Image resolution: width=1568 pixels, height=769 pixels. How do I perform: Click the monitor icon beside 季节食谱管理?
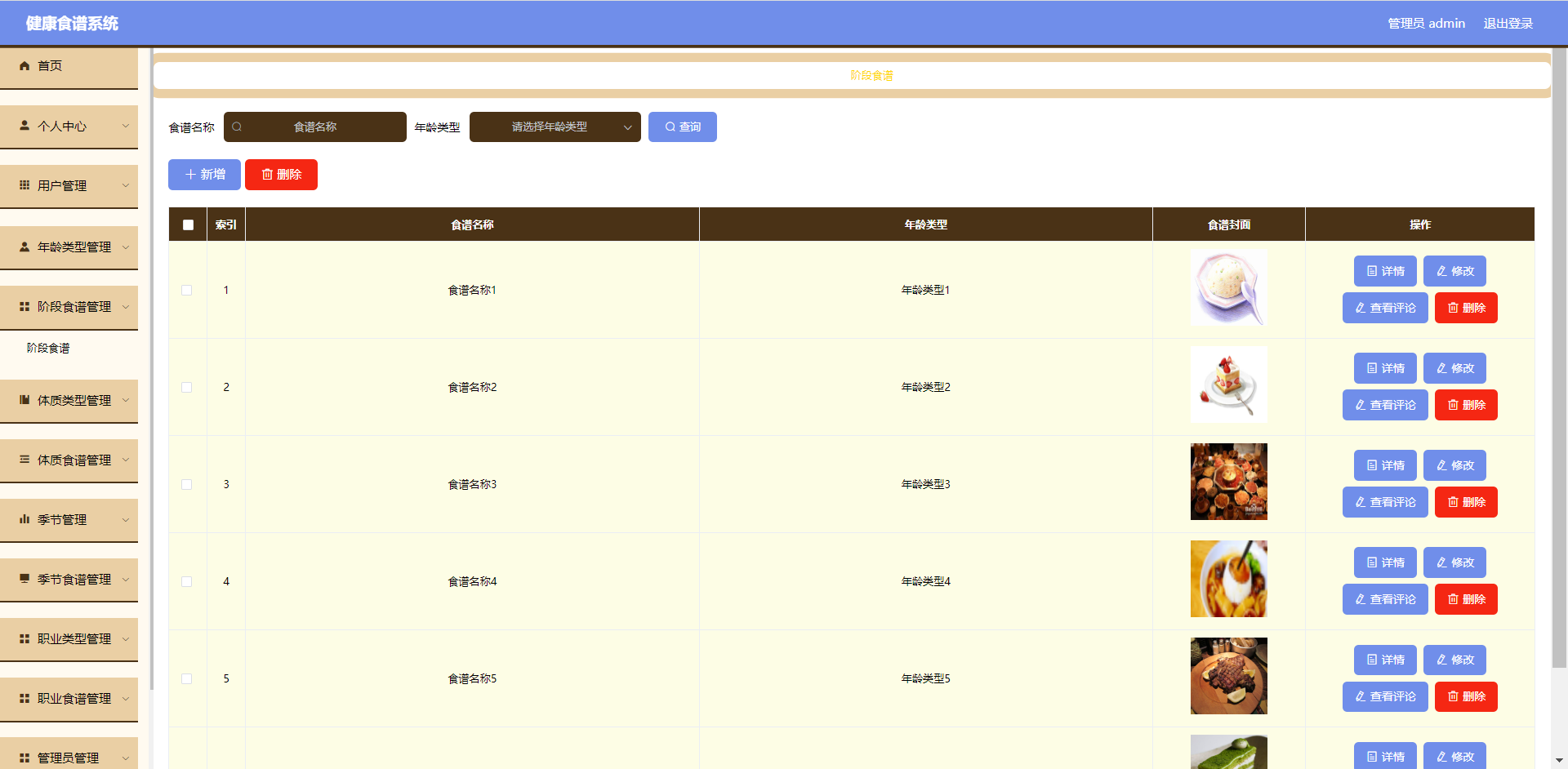[24, 579]
